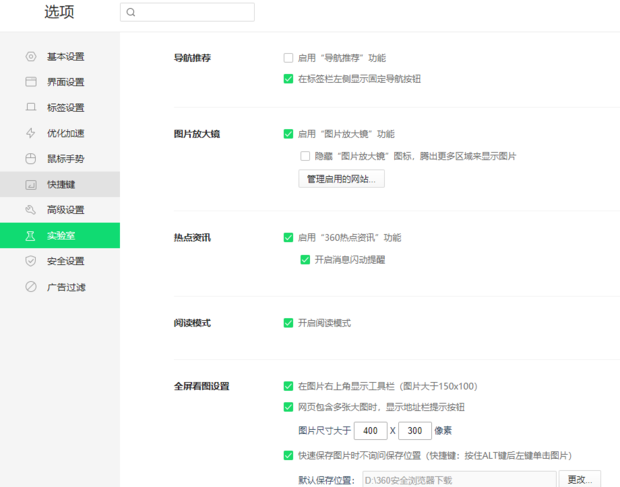Click the 实验室 flask icon
The height and width of the screenshot is (487, 620).
[x=31, y=236]
